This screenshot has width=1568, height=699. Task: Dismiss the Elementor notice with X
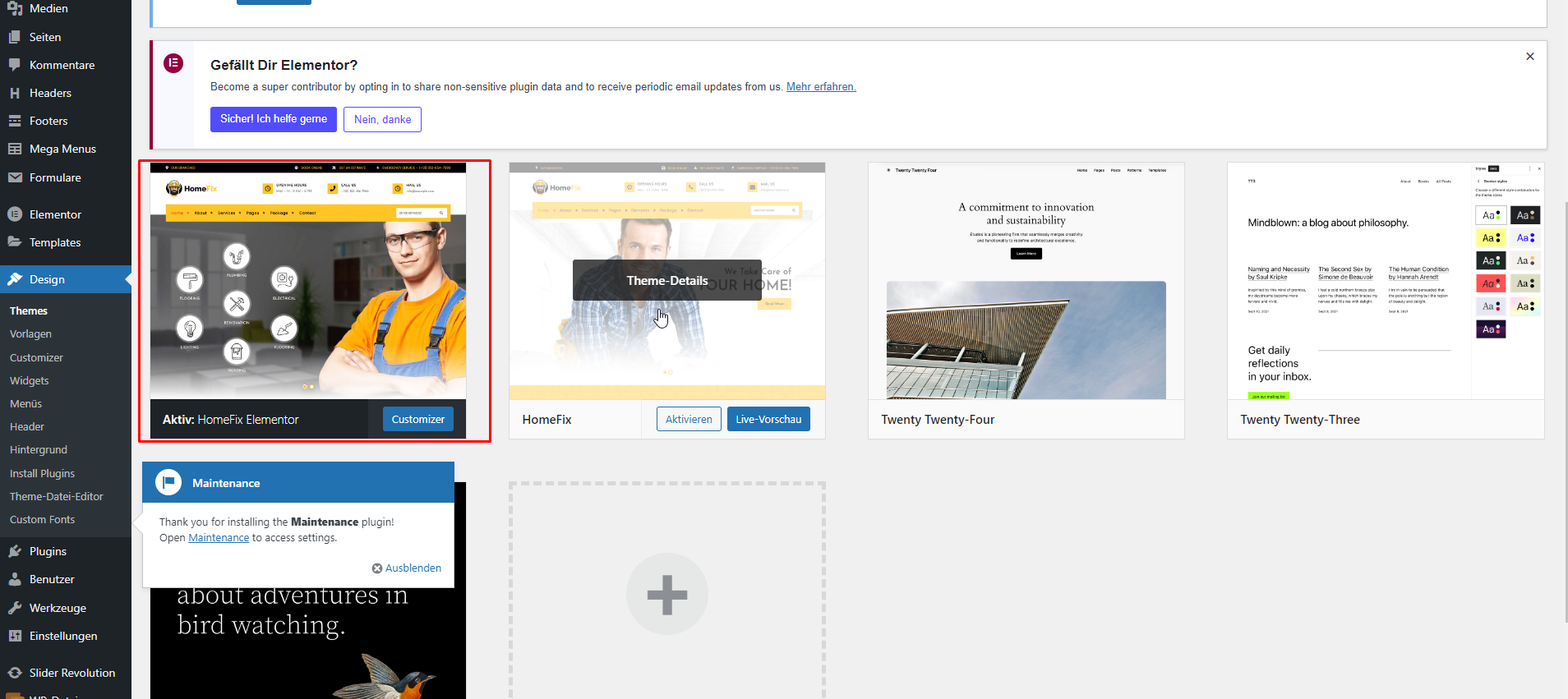tap(1530, 57)
